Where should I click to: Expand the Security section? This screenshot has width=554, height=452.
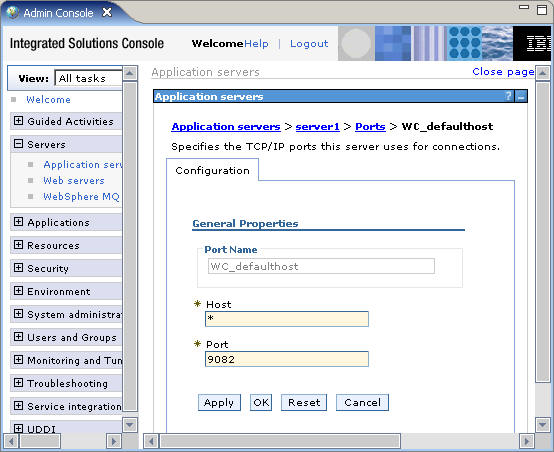[18, 268]
